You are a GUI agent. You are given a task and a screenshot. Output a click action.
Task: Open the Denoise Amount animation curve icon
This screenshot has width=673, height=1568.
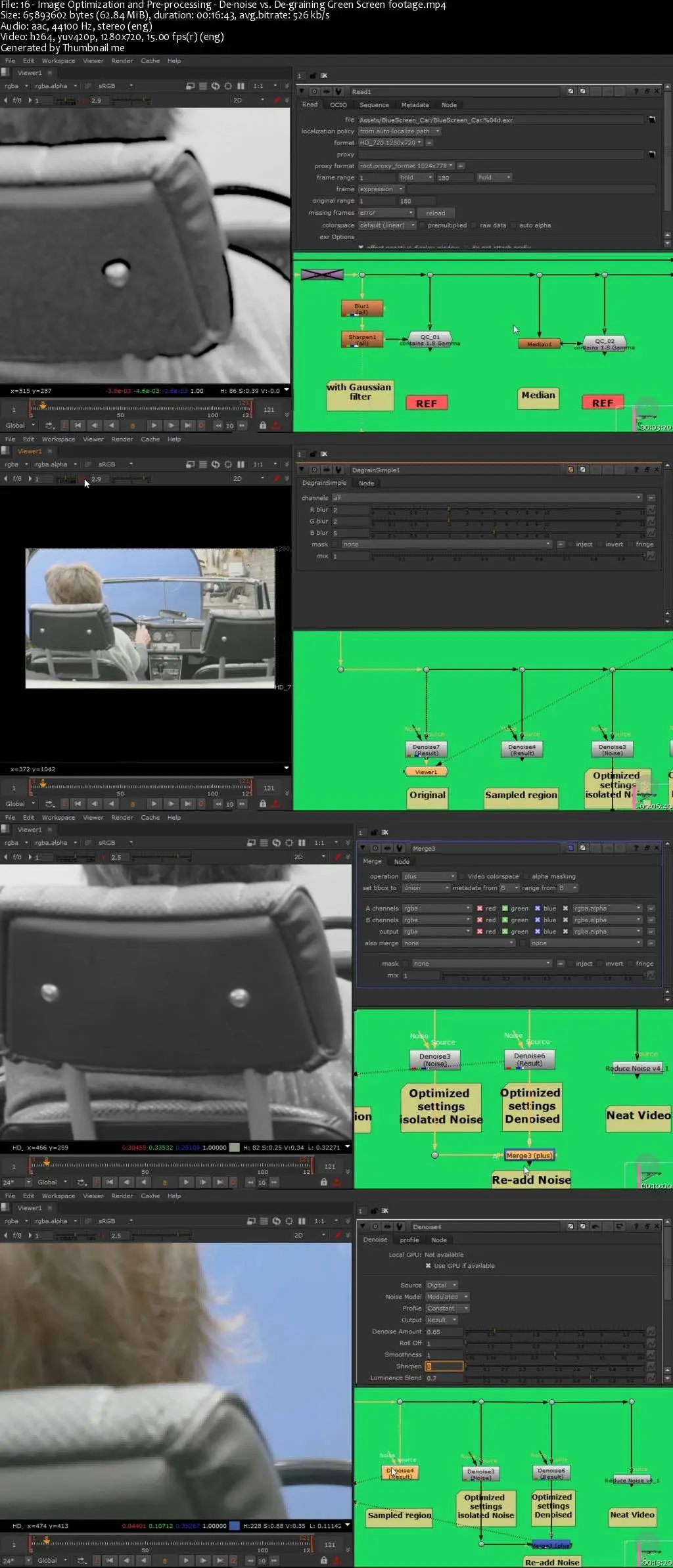[651, 1332]
